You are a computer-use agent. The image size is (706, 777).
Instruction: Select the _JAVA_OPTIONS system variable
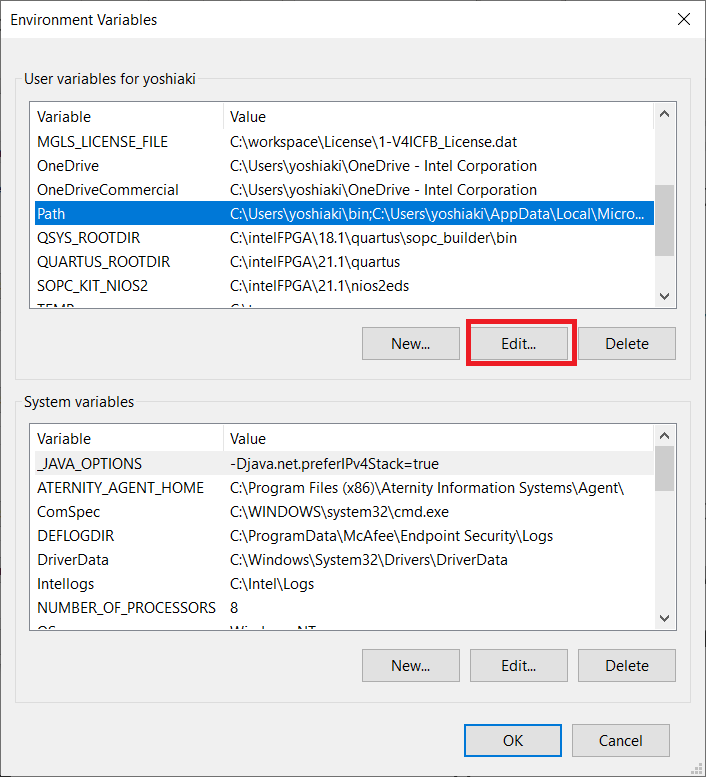[89, 463]
